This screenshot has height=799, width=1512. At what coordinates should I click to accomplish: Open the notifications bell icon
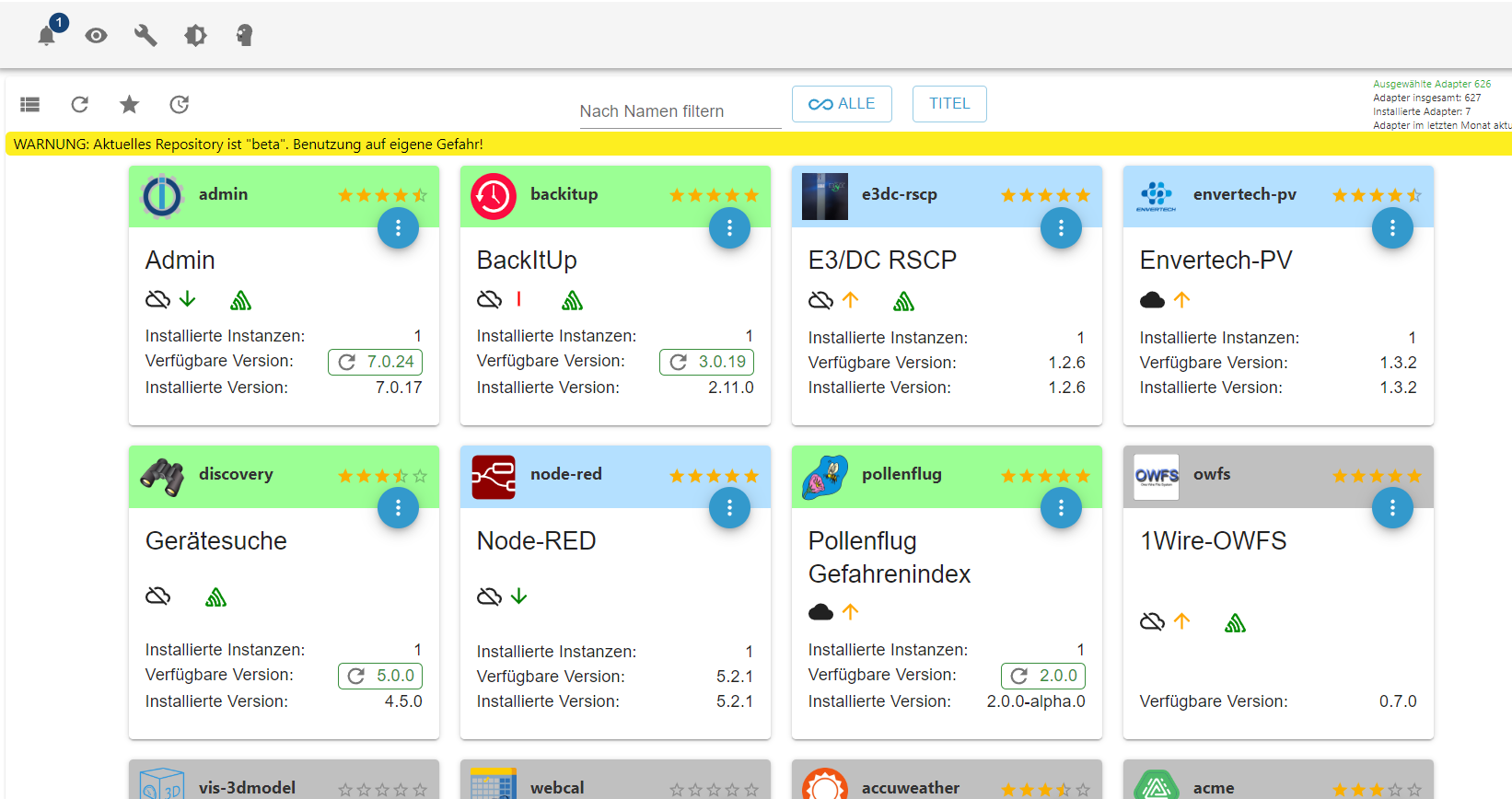[x=47, y=36]
